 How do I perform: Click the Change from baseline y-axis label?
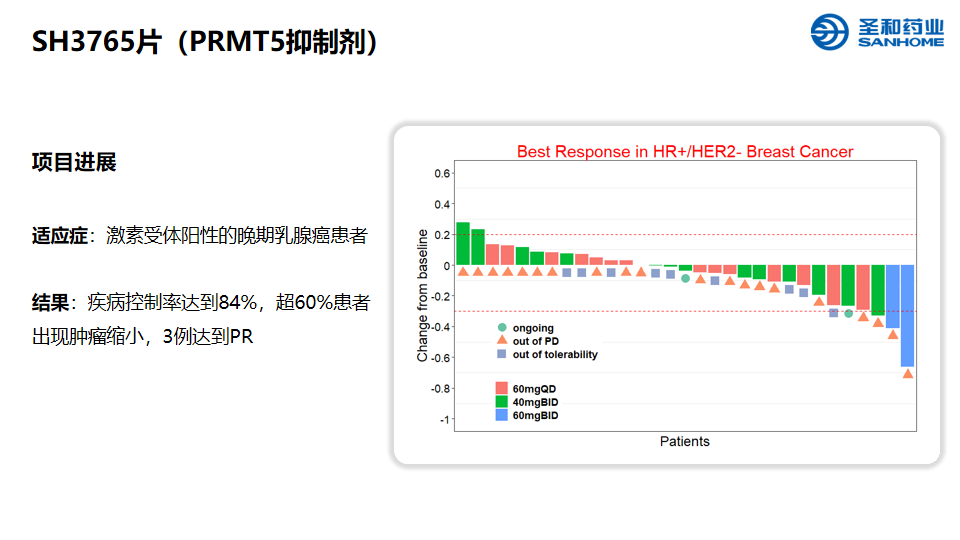pyautogui.click(x=423, y=296)
